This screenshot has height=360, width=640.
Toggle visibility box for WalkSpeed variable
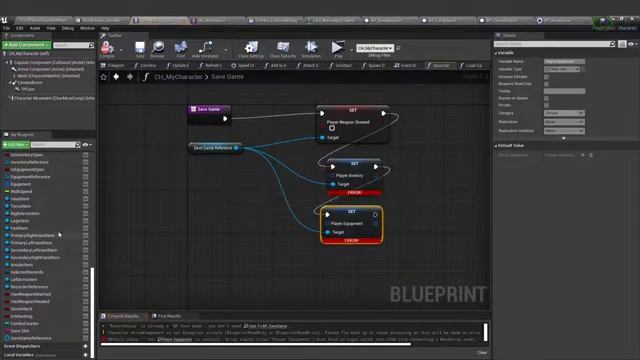[x=85, y=191]
